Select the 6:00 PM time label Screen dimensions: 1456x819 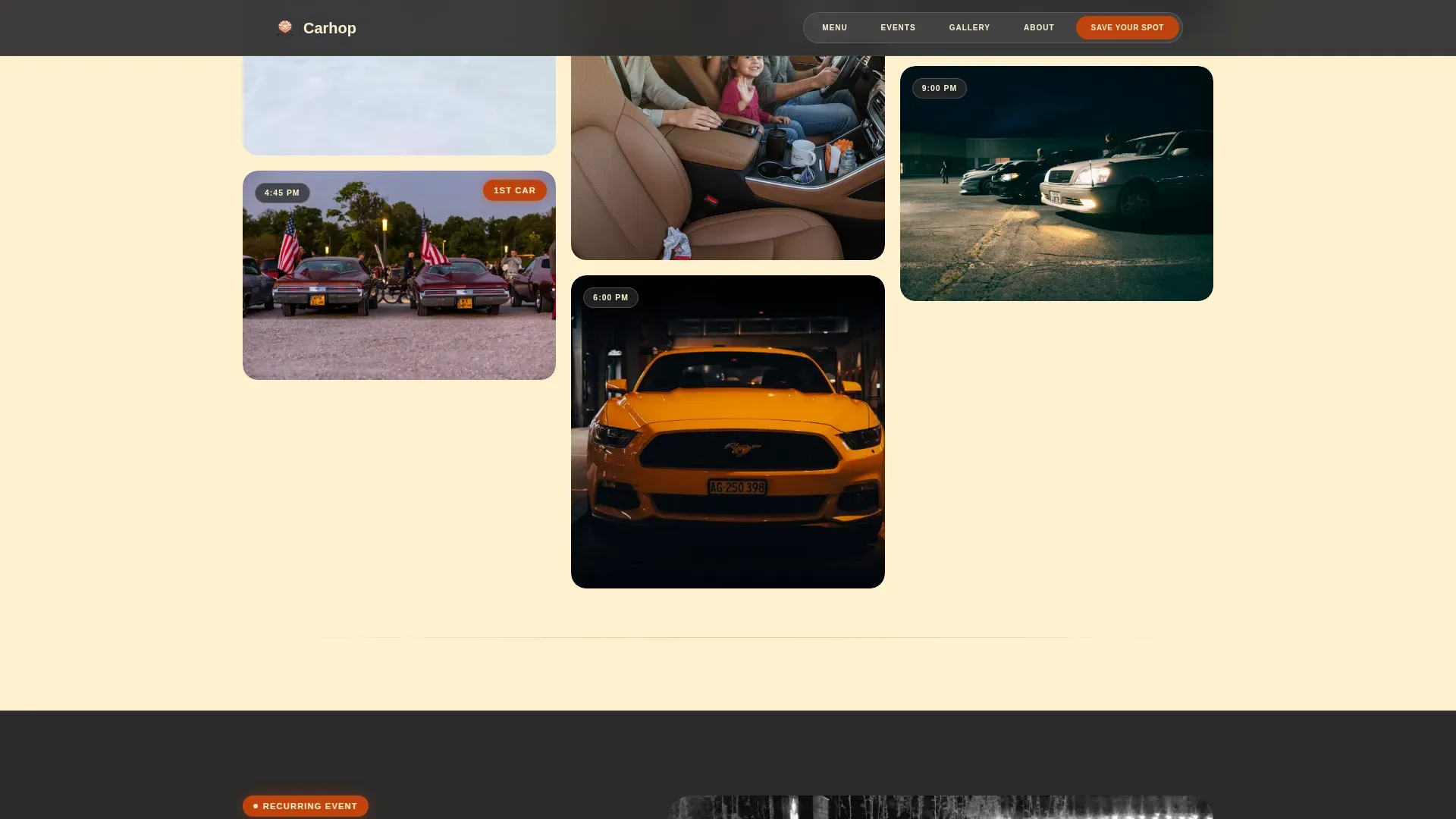[x=610, y=297]
